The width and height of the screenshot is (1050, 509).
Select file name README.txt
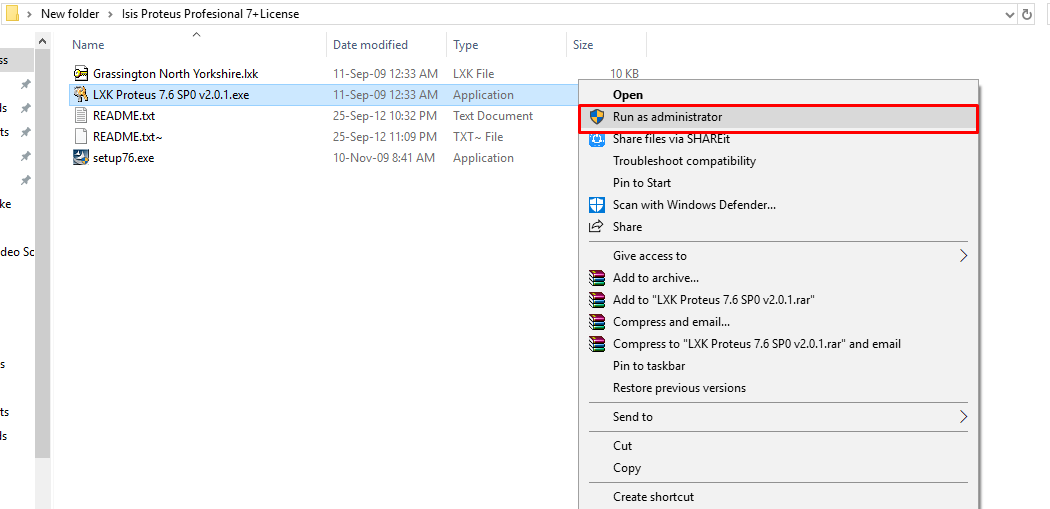124,116
